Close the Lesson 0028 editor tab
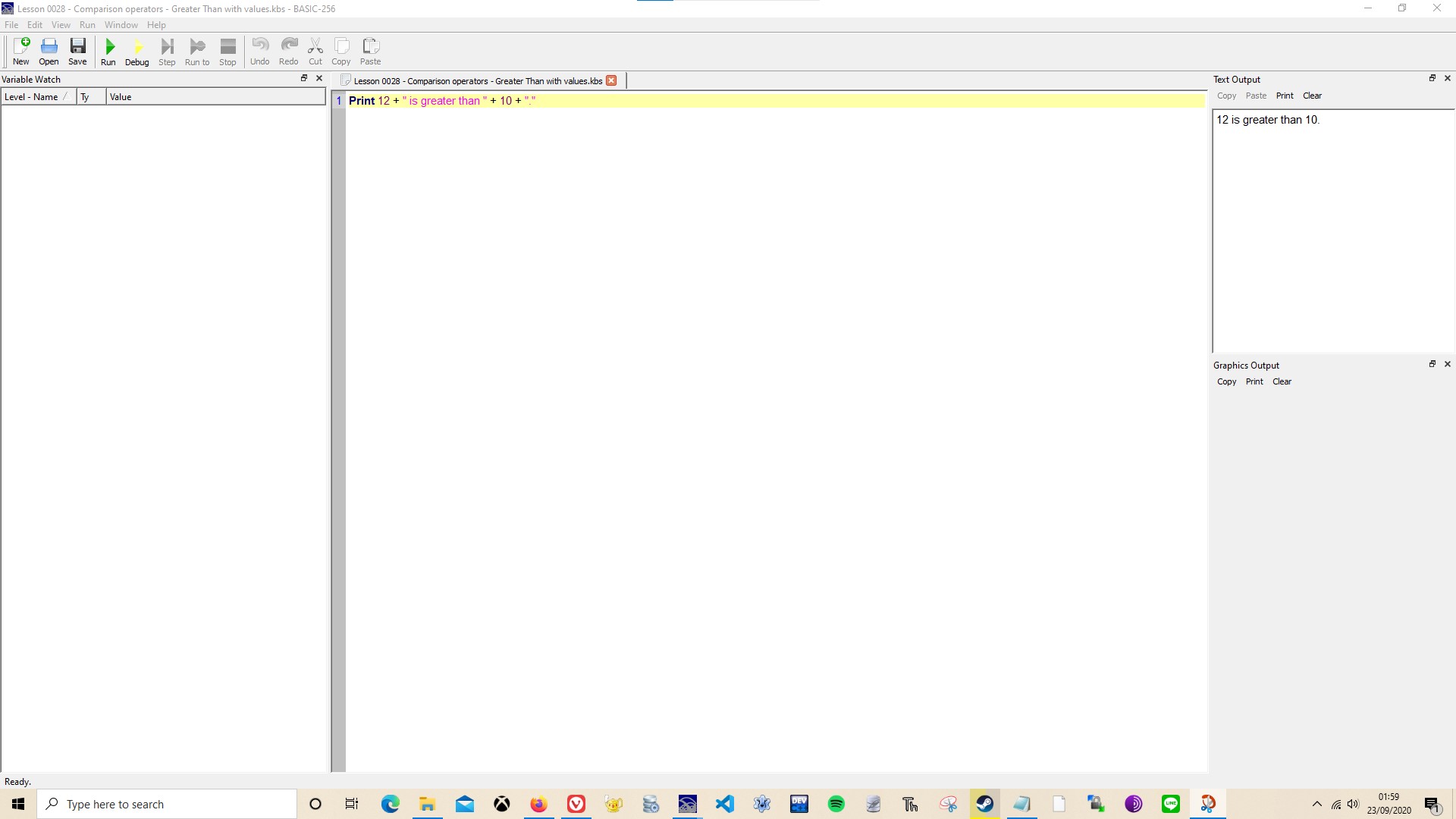1456x819 pixels. tap(611, 81)
